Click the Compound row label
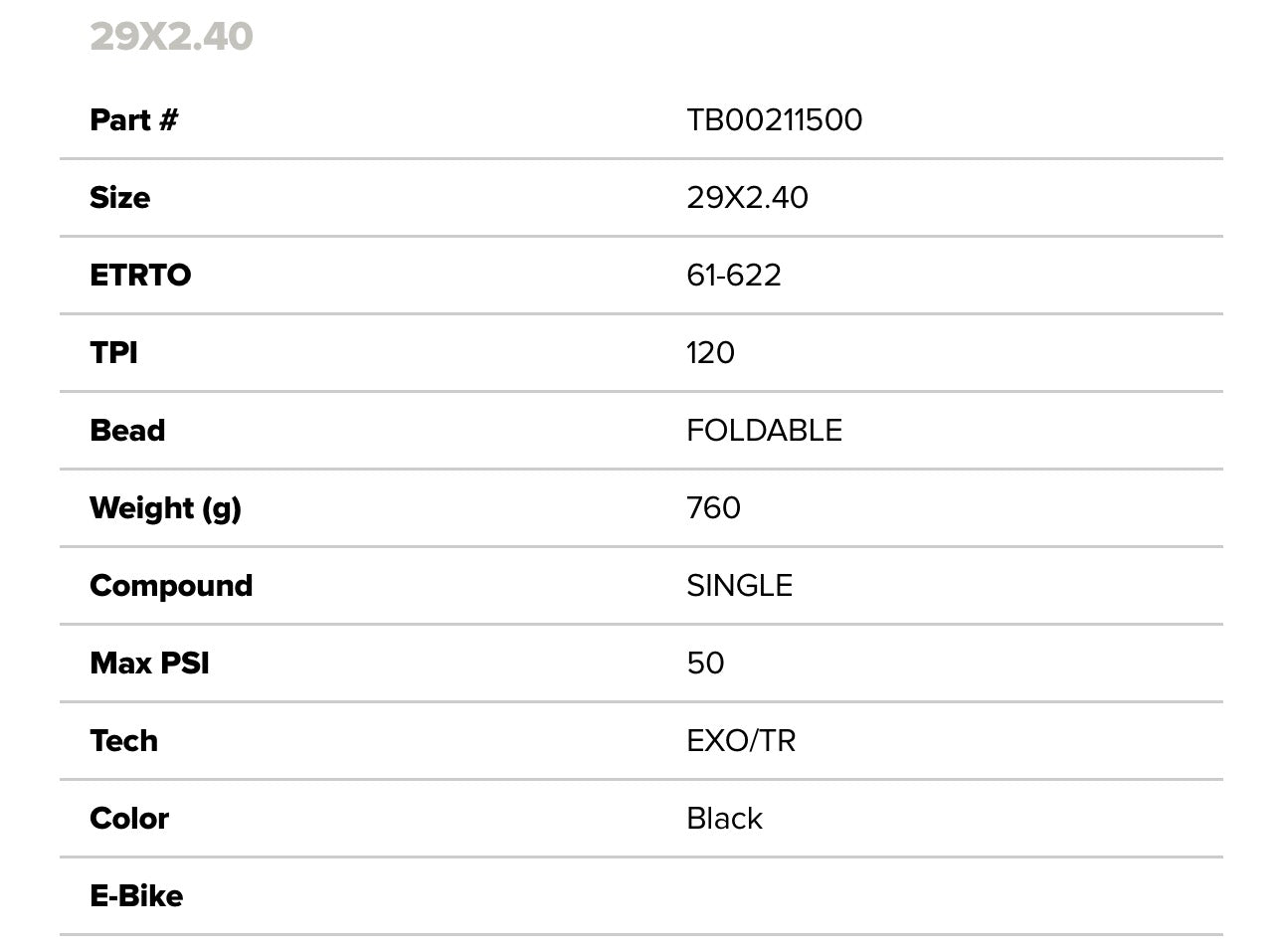1283x952 pixels. 171,586
